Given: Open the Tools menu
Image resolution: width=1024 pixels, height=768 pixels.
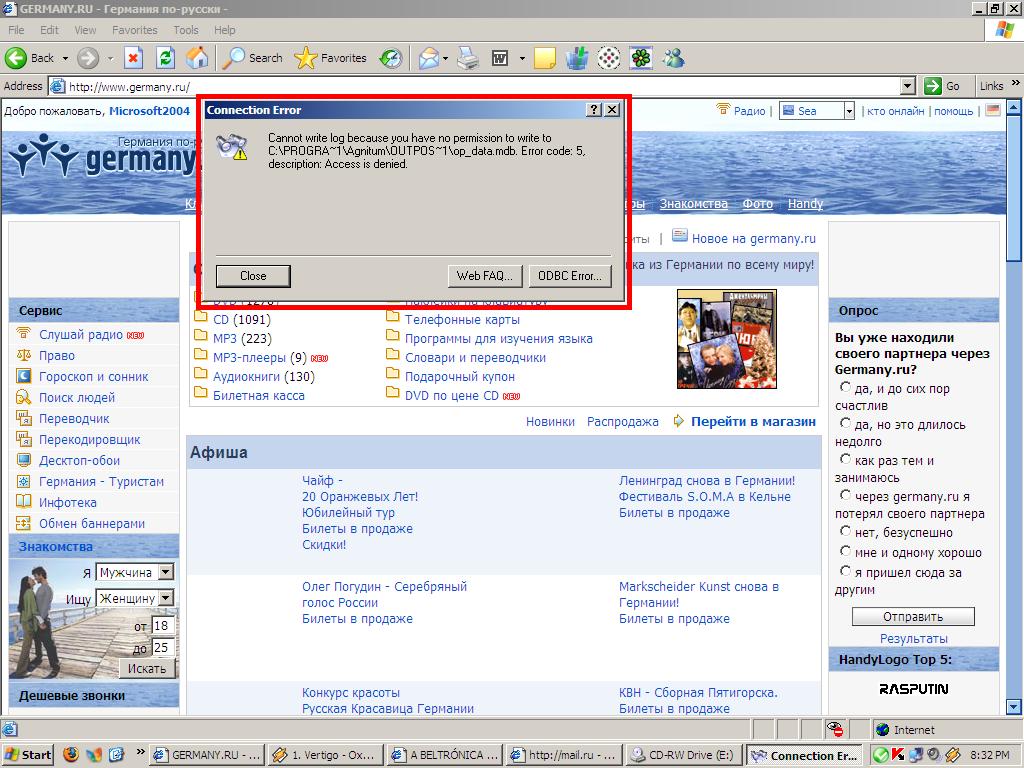Looking at the screenshot, I should point(185,30).
